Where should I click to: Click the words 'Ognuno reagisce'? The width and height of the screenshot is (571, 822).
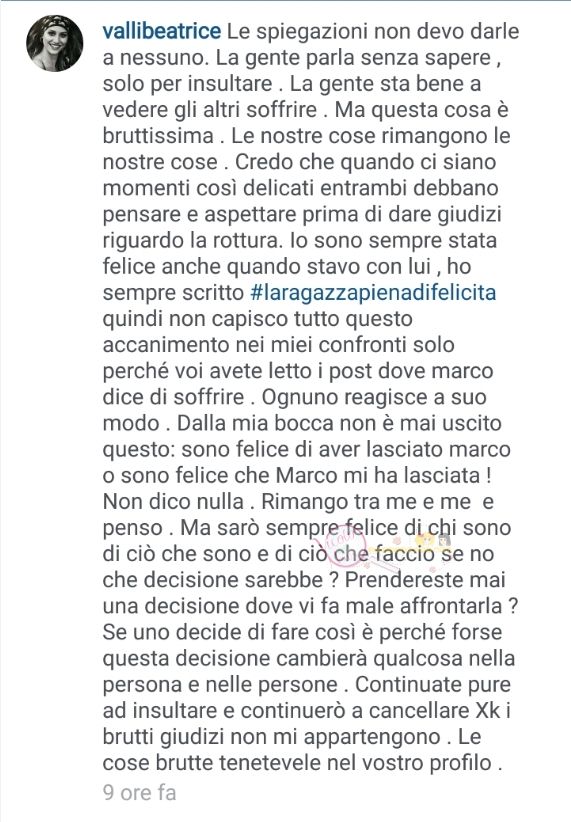click(345, 397)
